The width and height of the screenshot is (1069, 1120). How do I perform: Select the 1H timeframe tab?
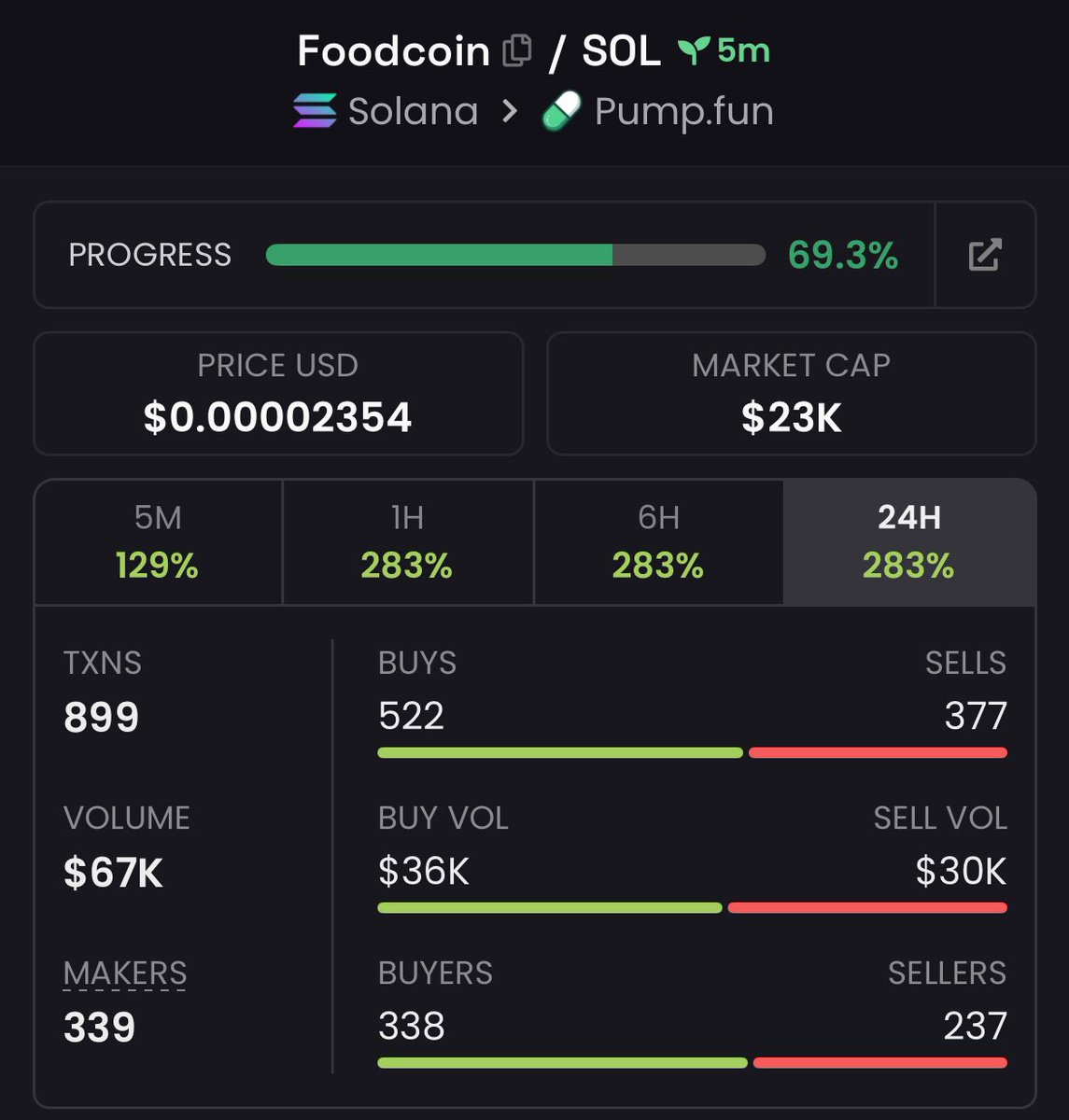coord(407,542)
